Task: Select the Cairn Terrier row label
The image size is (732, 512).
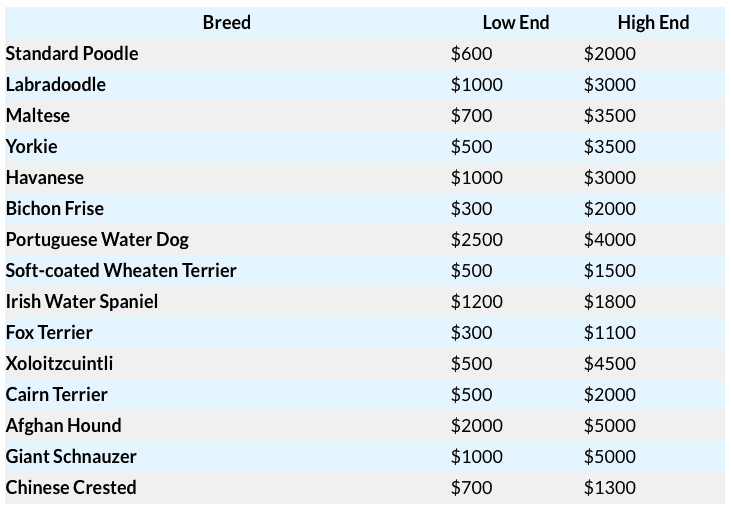Action: pos(57,394)
